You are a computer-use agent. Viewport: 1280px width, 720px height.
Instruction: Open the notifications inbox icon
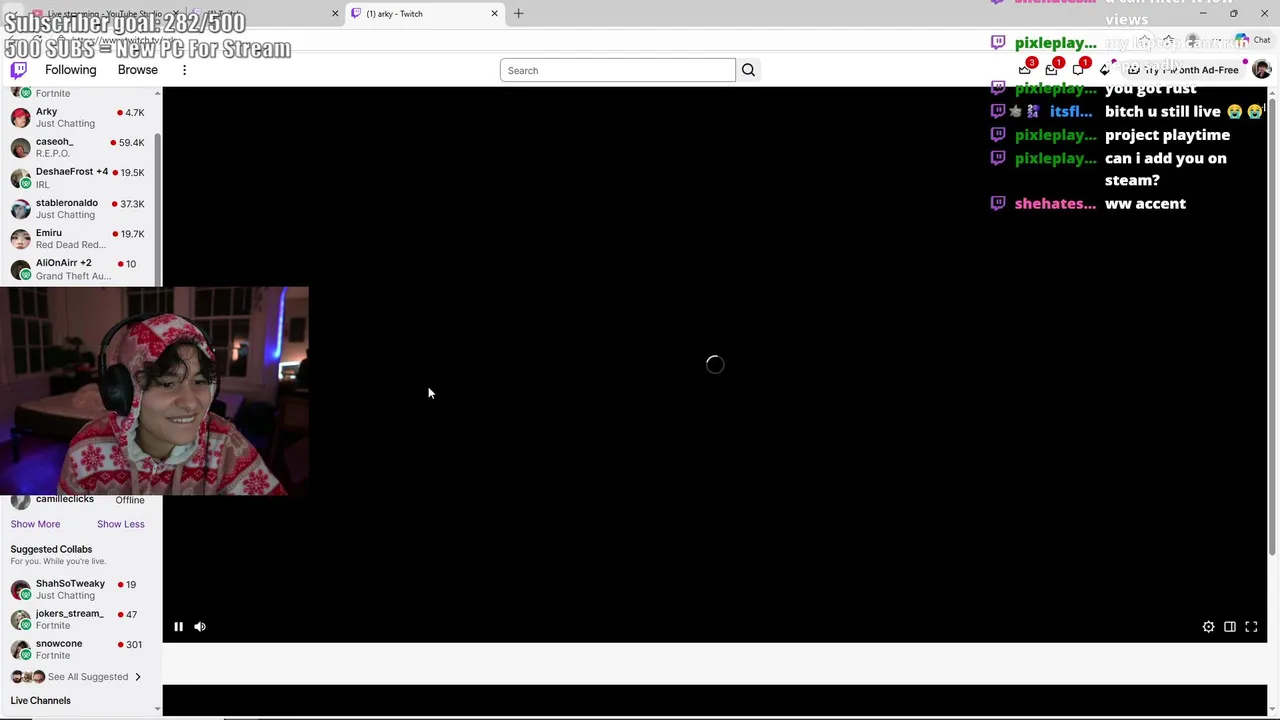[x=1051, y=69]
